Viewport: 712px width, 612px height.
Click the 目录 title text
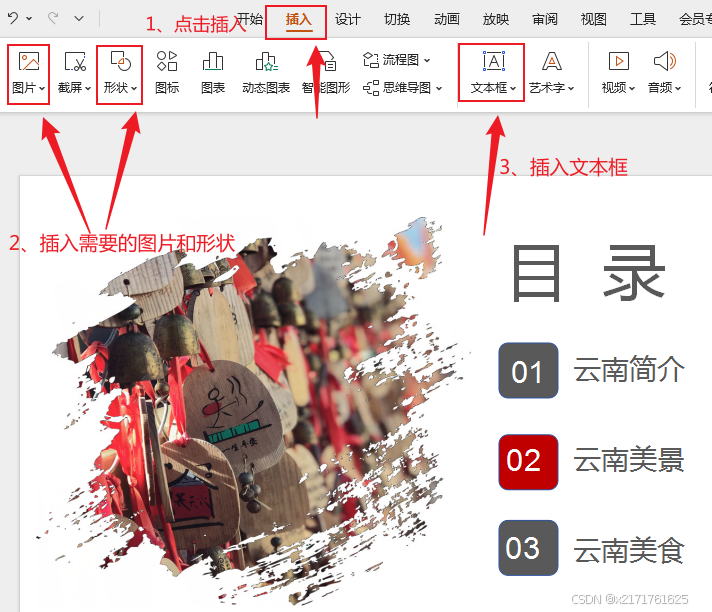pos(589,273)
